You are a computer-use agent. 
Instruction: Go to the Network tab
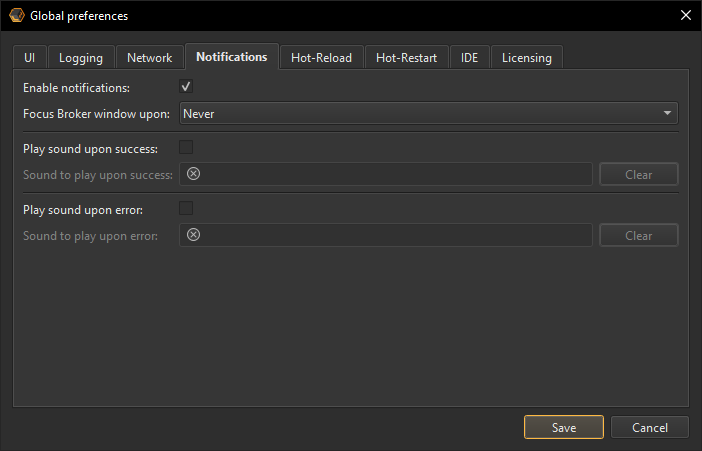[x=149, y=58]
